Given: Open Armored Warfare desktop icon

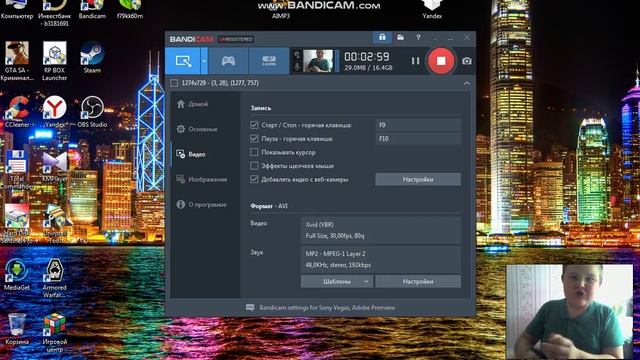Looking at the screenshot, I should click(54, 278).
